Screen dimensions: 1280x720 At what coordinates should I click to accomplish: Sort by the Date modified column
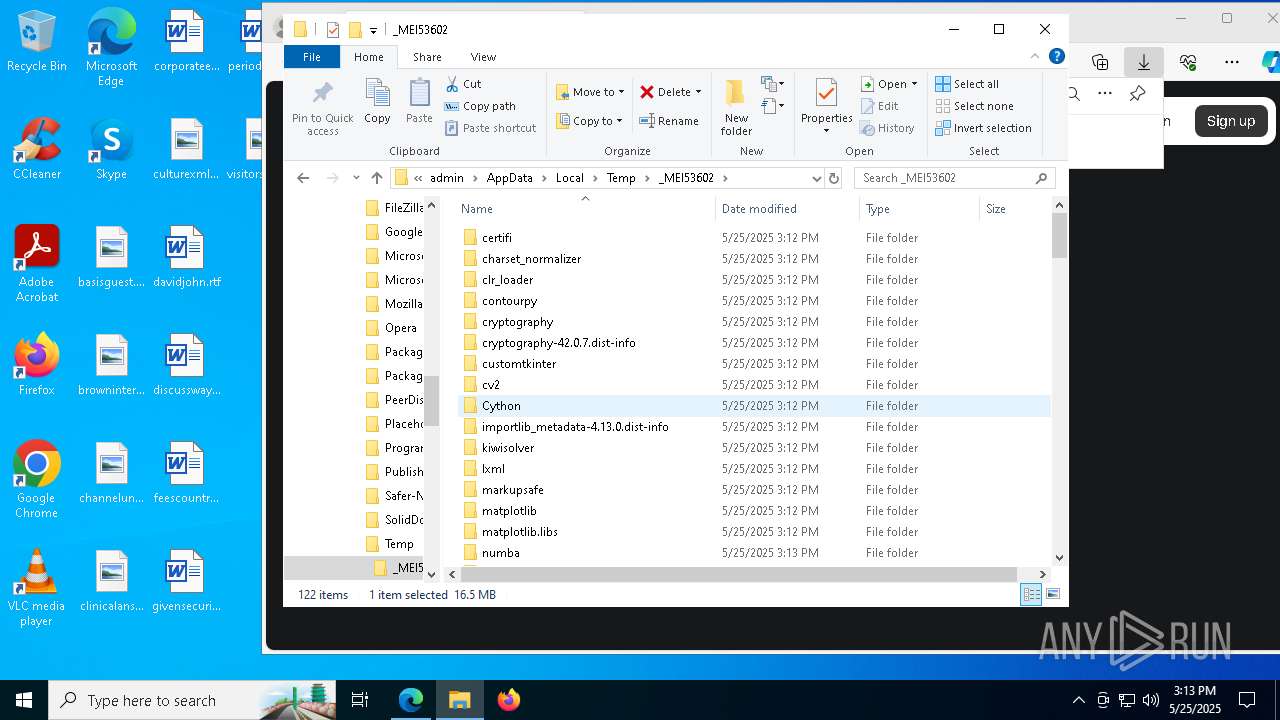click(787, 209)
